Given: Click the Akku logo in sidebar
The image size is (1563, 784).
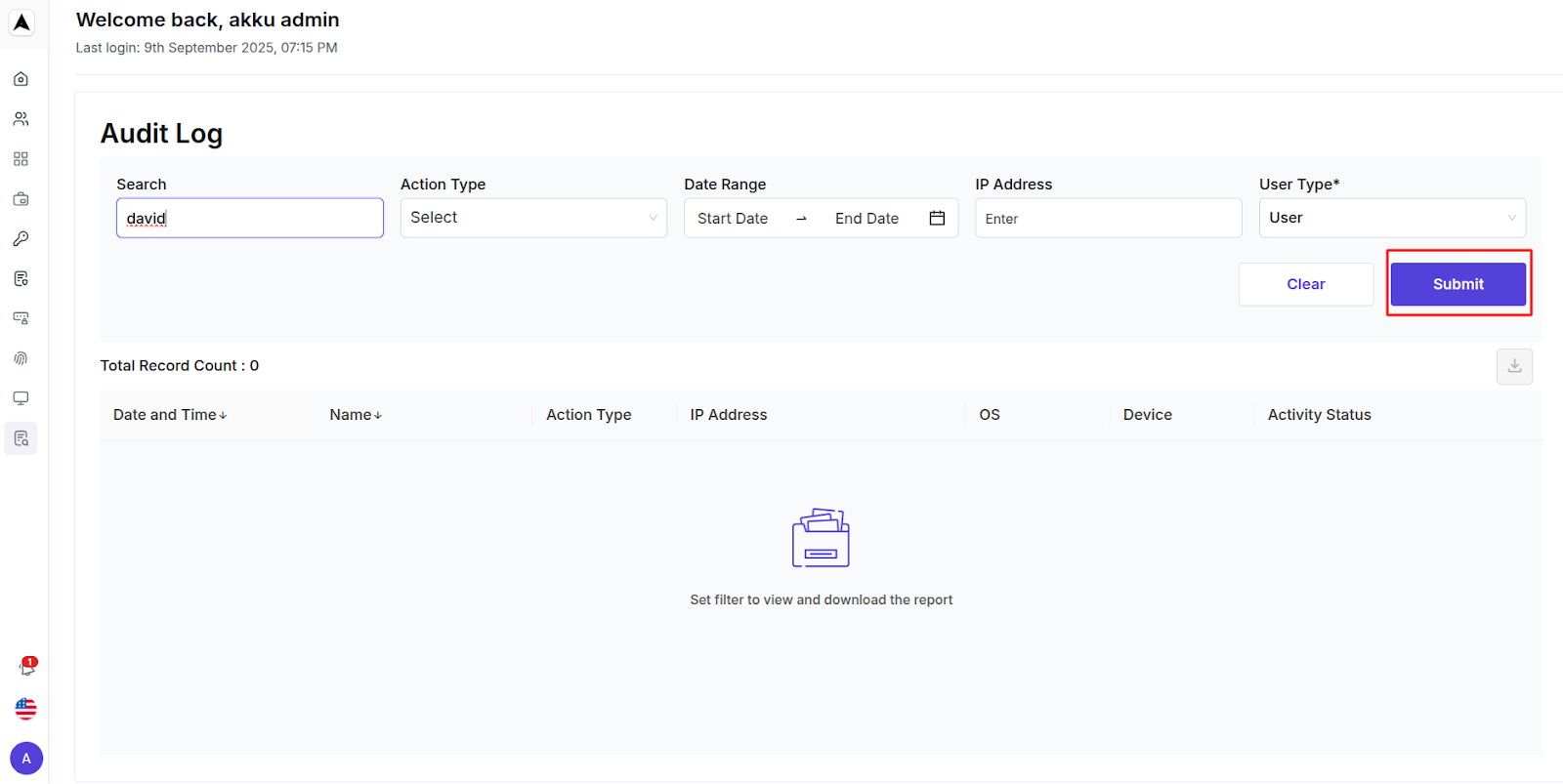Looking at the screenshot, I should pyautogui.click(x=21, y=22).
